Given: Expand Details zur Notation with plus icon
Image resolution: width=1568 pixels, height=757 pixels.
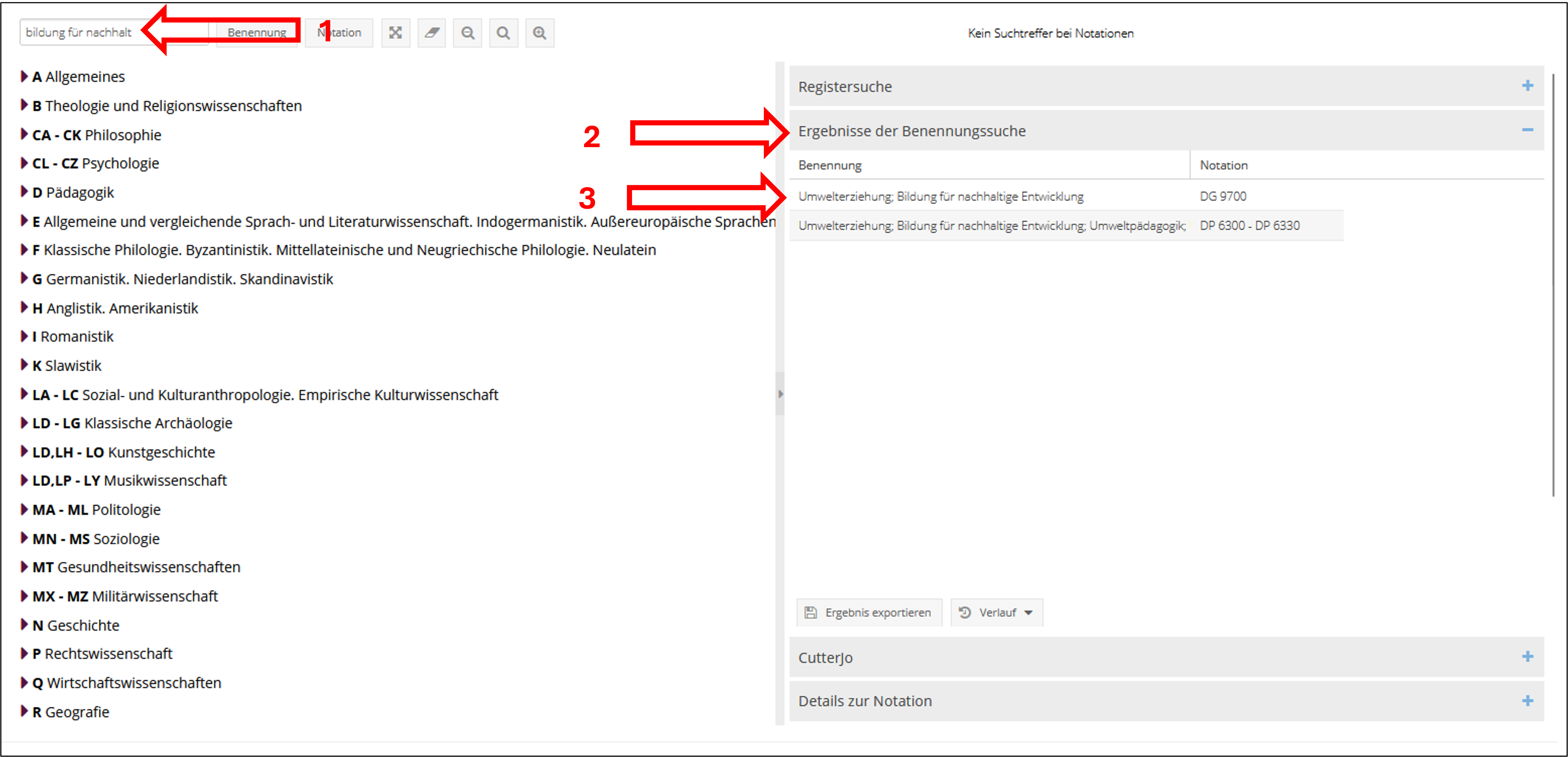Looking at the screenshot, I should click(1527, 700).
